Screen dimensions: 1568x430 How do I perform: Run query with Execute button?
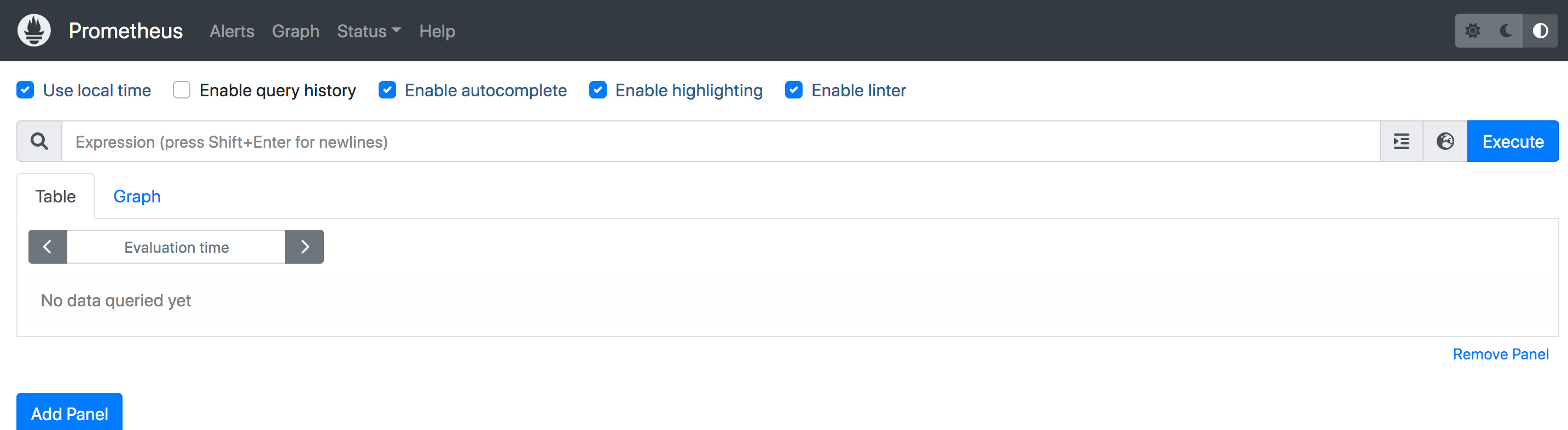[1513, 141]
